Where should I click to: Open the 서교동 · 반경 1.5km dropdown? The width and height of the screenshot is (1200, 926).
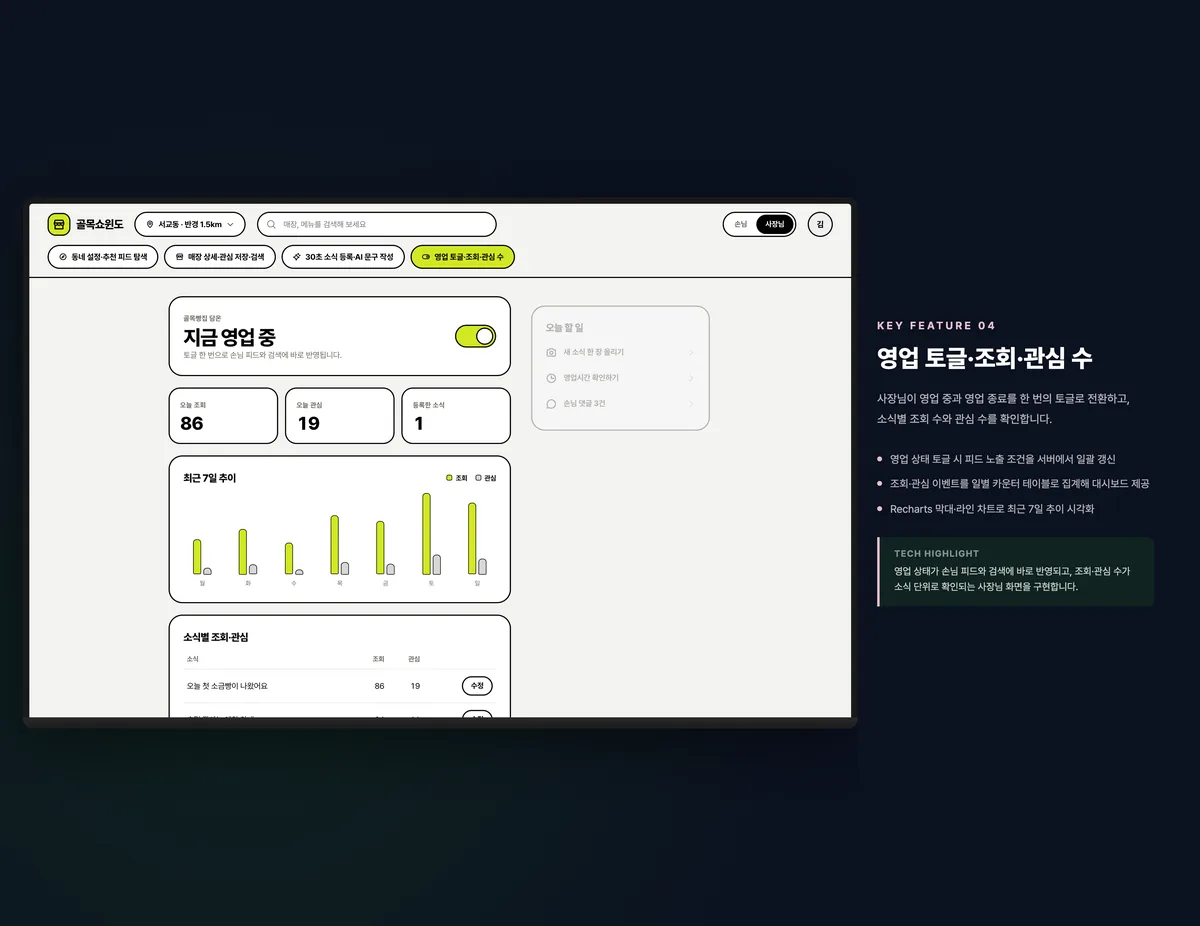coord(190,224)
